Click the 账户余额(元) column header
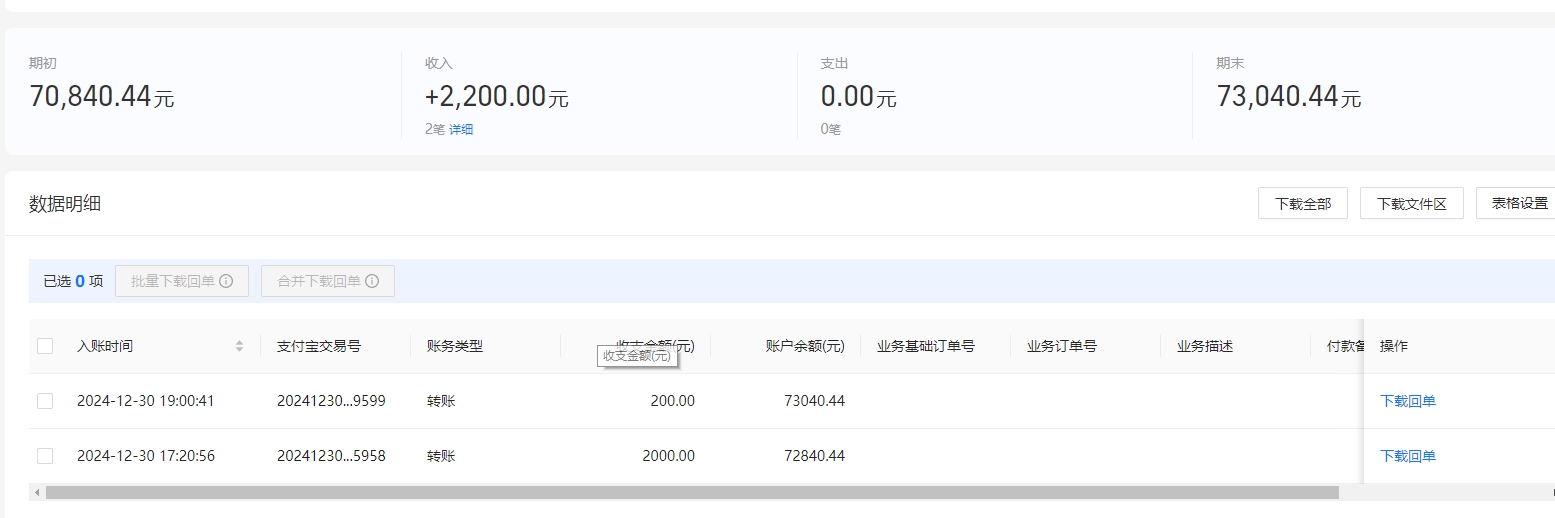This screenshot has height=518, width=1555. click(x=805, y=346)
